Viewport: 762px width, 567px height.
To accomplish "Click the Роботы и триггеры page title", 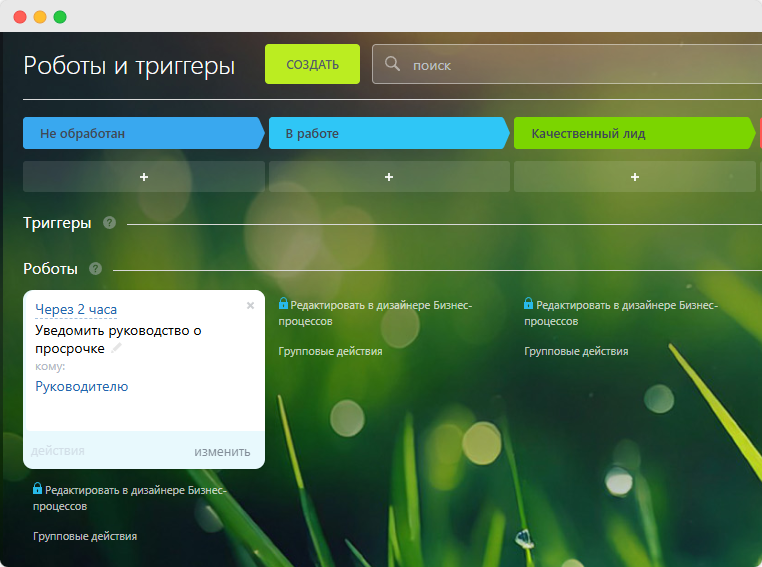I will click(x=129, y=66).
